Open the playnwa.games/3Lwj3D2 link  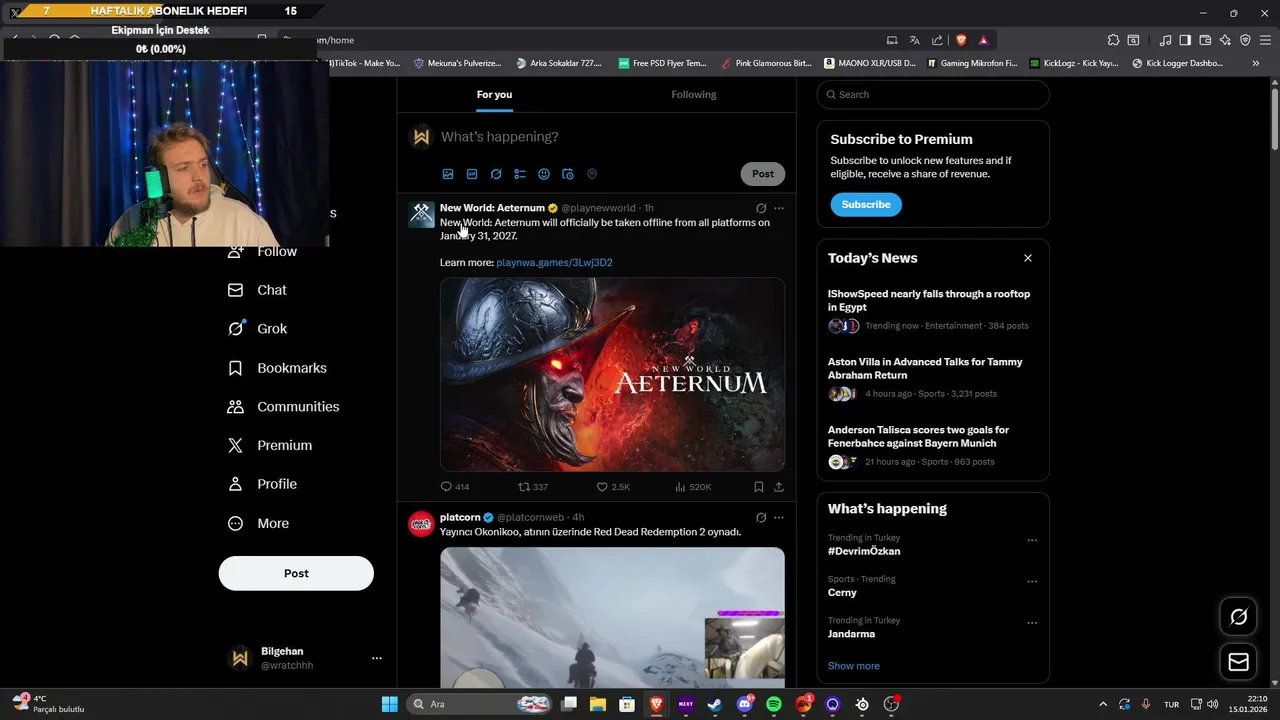(554, 263)
